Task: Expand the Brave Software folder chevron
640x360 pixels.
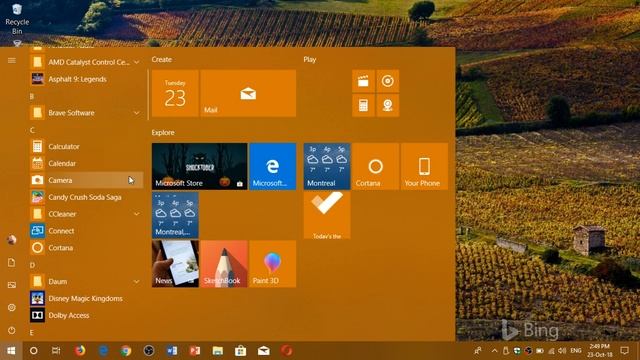Action: [136, 113]
